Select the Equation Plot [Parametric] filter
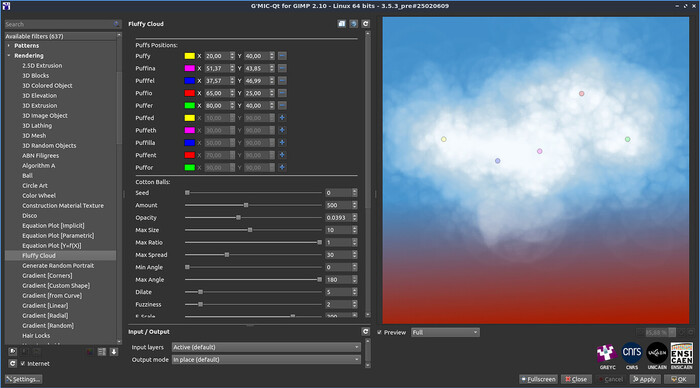 (x=58, y=235)
